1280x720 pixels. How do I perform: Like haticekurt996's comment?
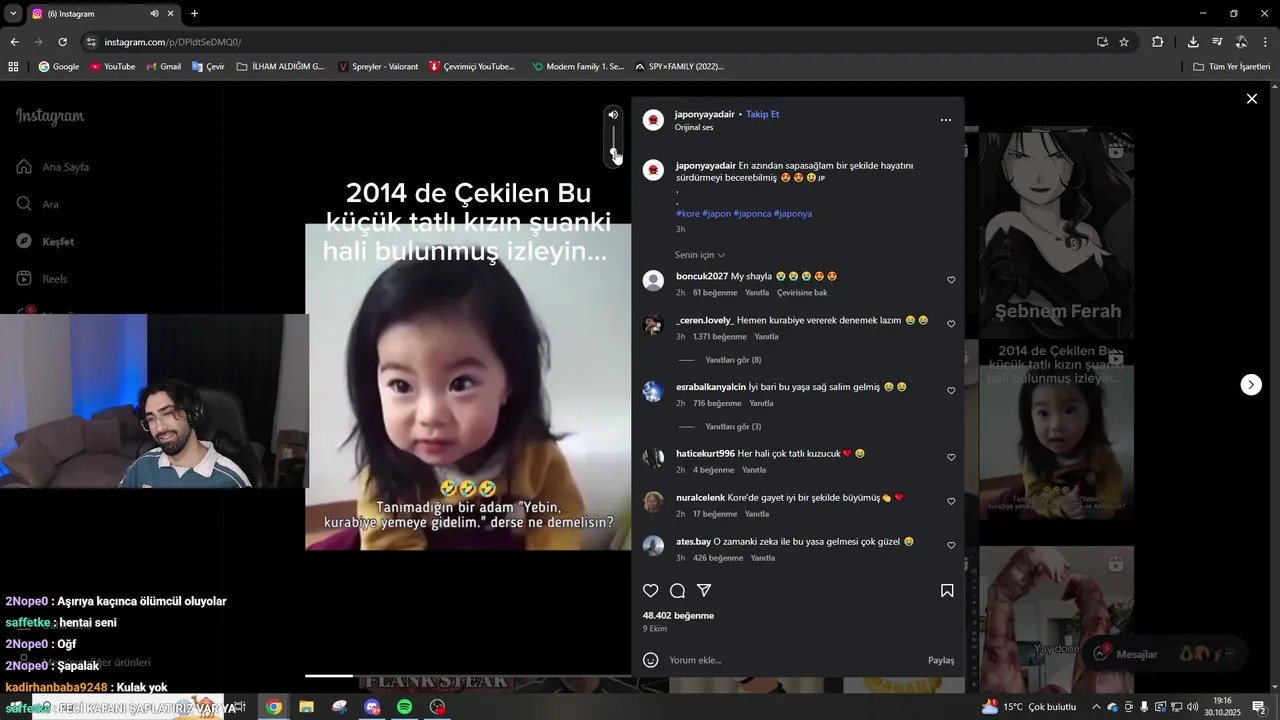[x=951, y=457]
